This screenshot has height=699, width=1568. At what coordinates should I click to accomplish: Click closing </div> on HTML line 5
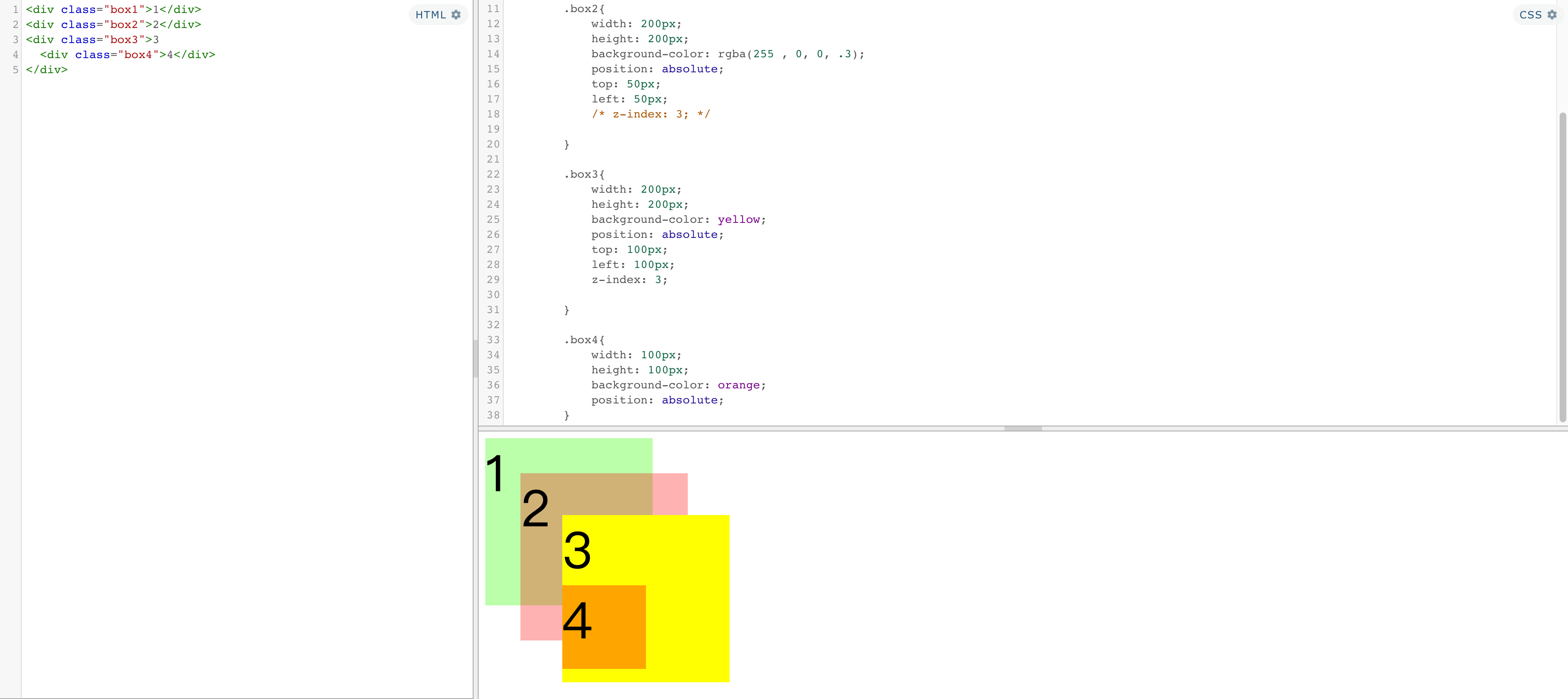click(x=47, y=69)
